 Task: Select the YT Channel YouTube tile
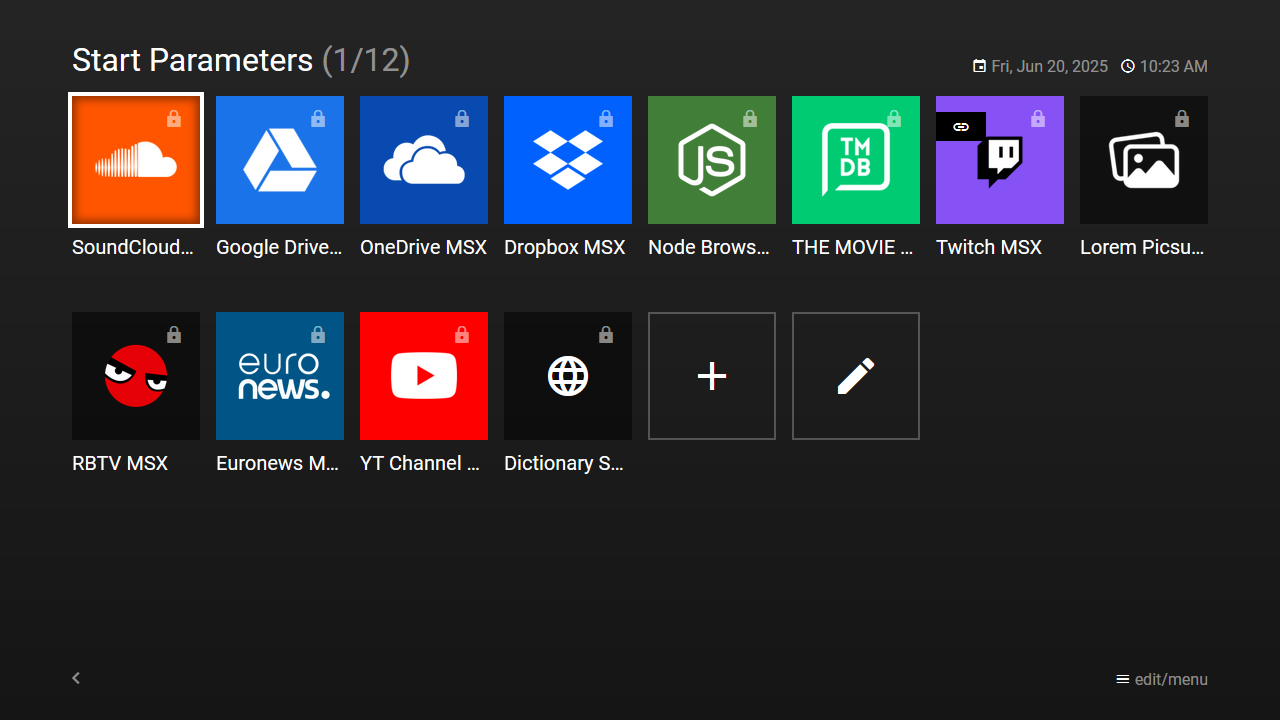pyautogui.click(x=424, y=376)
